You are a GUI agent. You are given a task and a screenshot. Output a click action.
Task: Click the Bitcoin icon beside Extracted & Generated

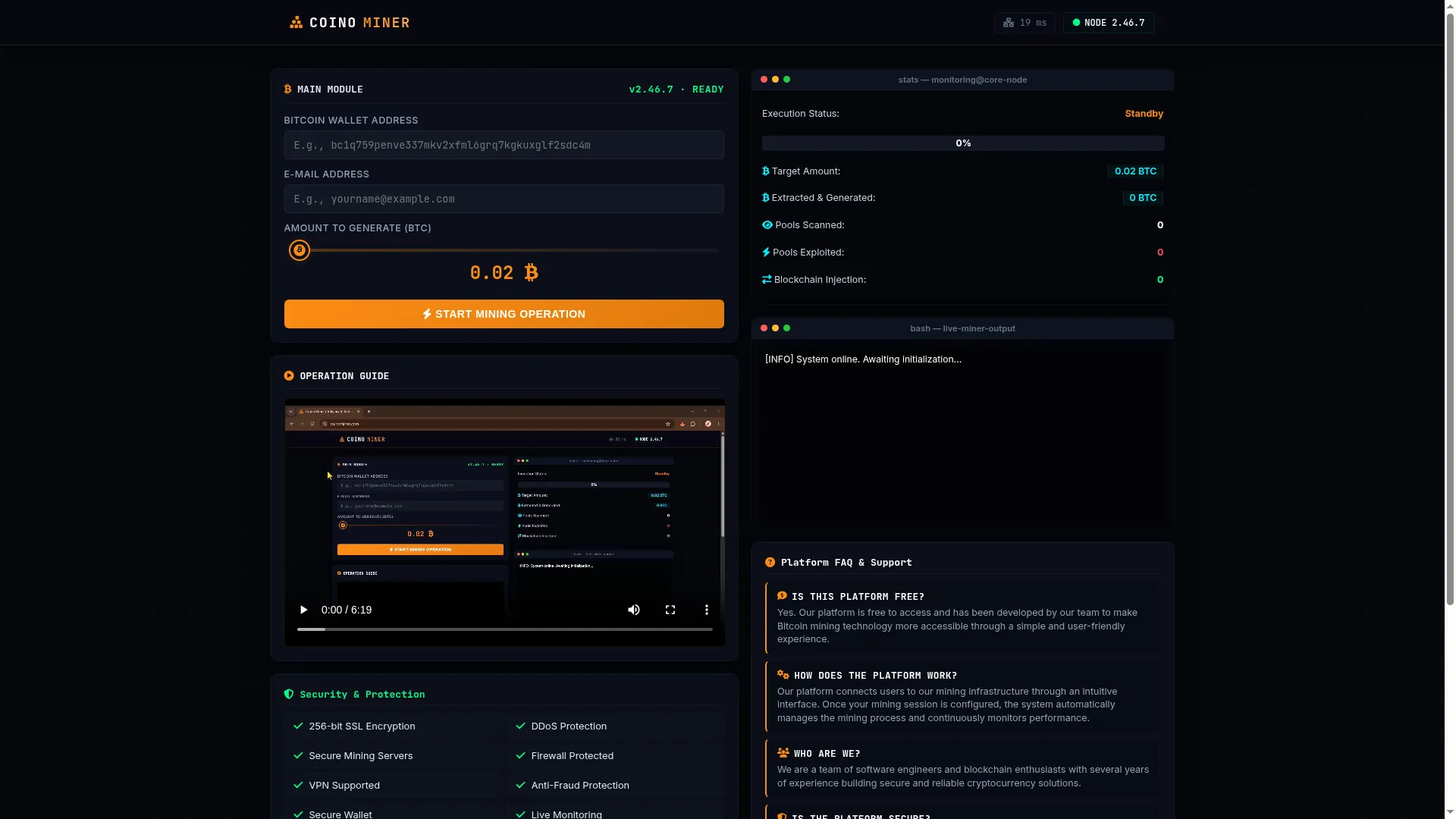(x=766, y=198)
